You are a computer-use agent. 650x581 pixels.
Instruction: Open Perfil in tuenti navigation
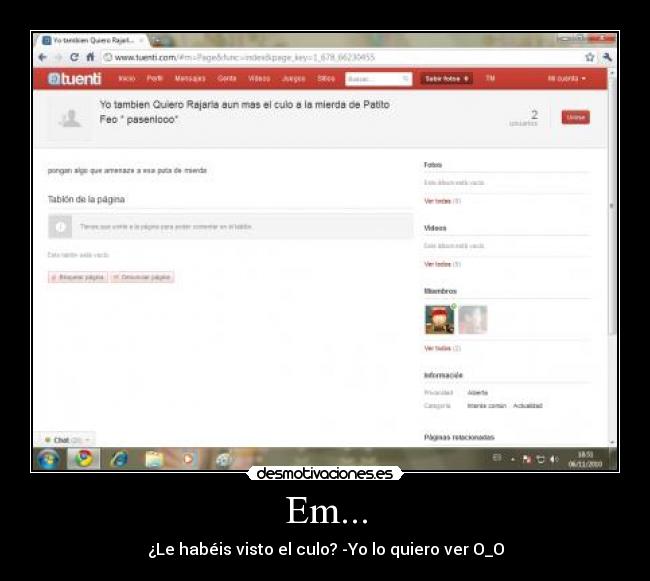tap(155, 78)
